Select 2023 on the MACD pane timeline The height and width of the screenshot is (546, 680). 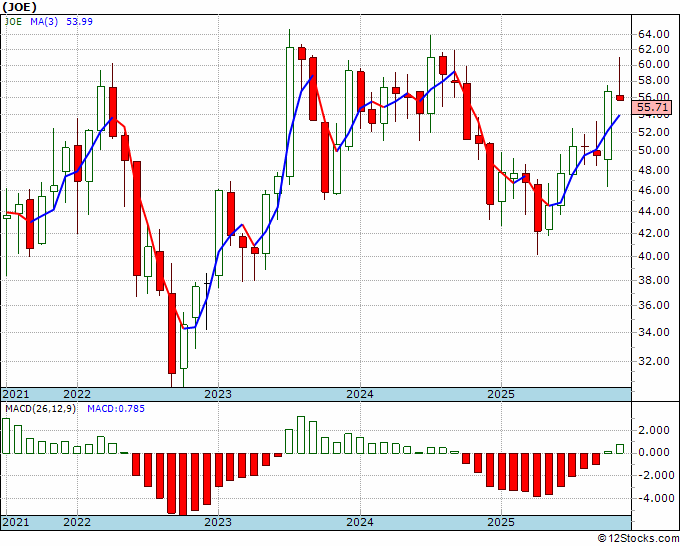click(218, 522)
